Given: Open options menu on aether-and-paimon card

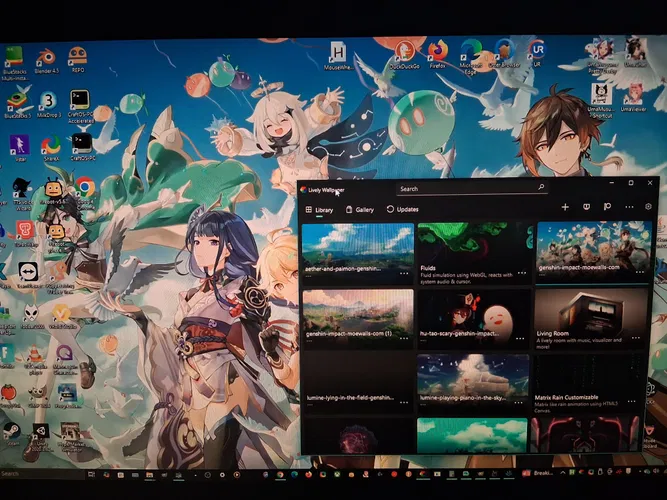Looking at the screenshot, I should pyautogui.click(x=404, y=273).
